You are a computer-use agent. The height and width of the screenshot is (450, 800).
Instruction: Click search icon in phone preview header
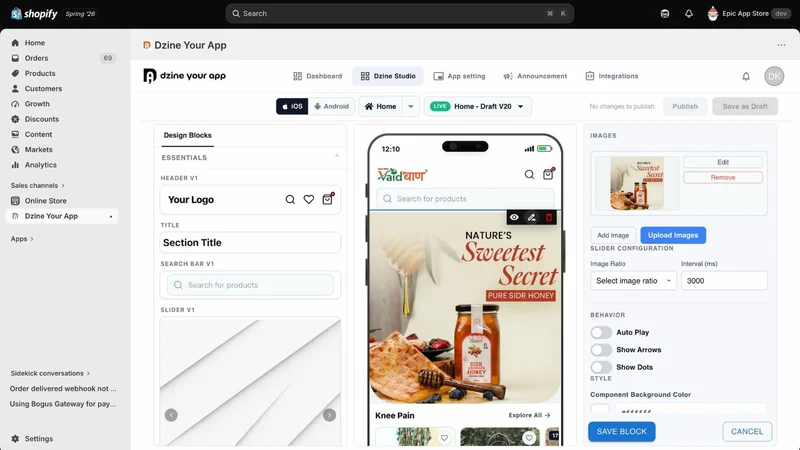click(x=530, y=174)
